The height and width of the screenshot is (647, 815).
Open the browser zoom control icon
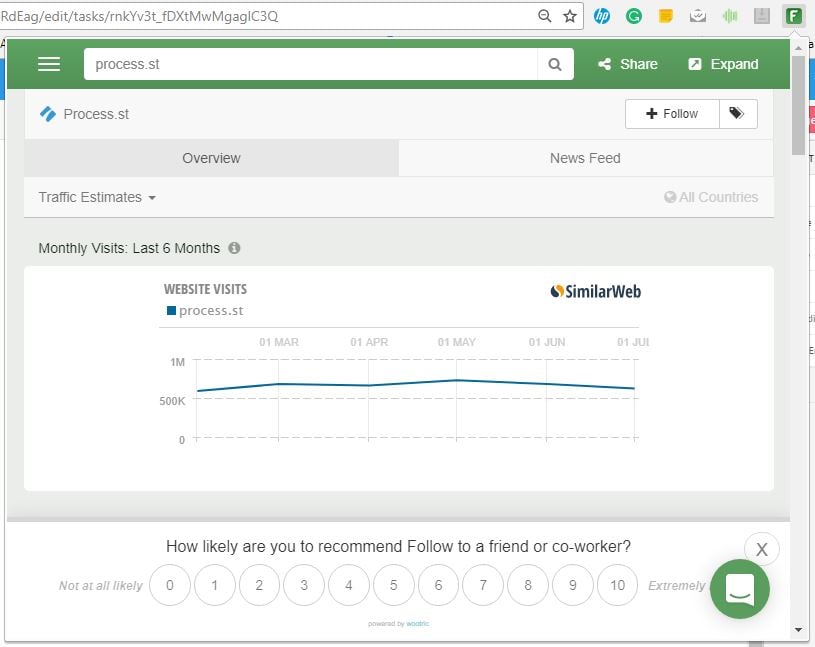[545, 16]
